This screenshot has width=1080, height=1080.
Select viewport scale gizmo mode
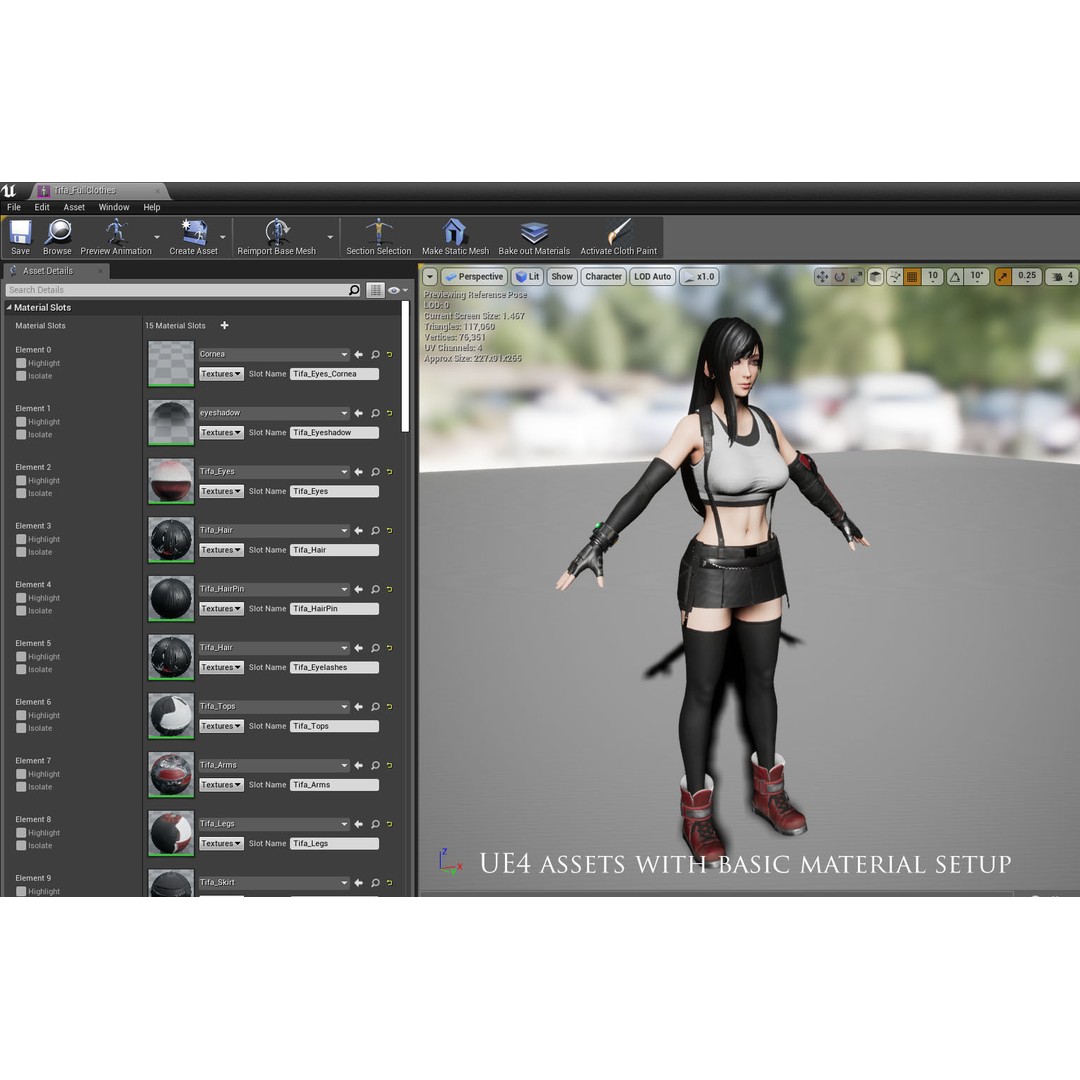point(856,277)
